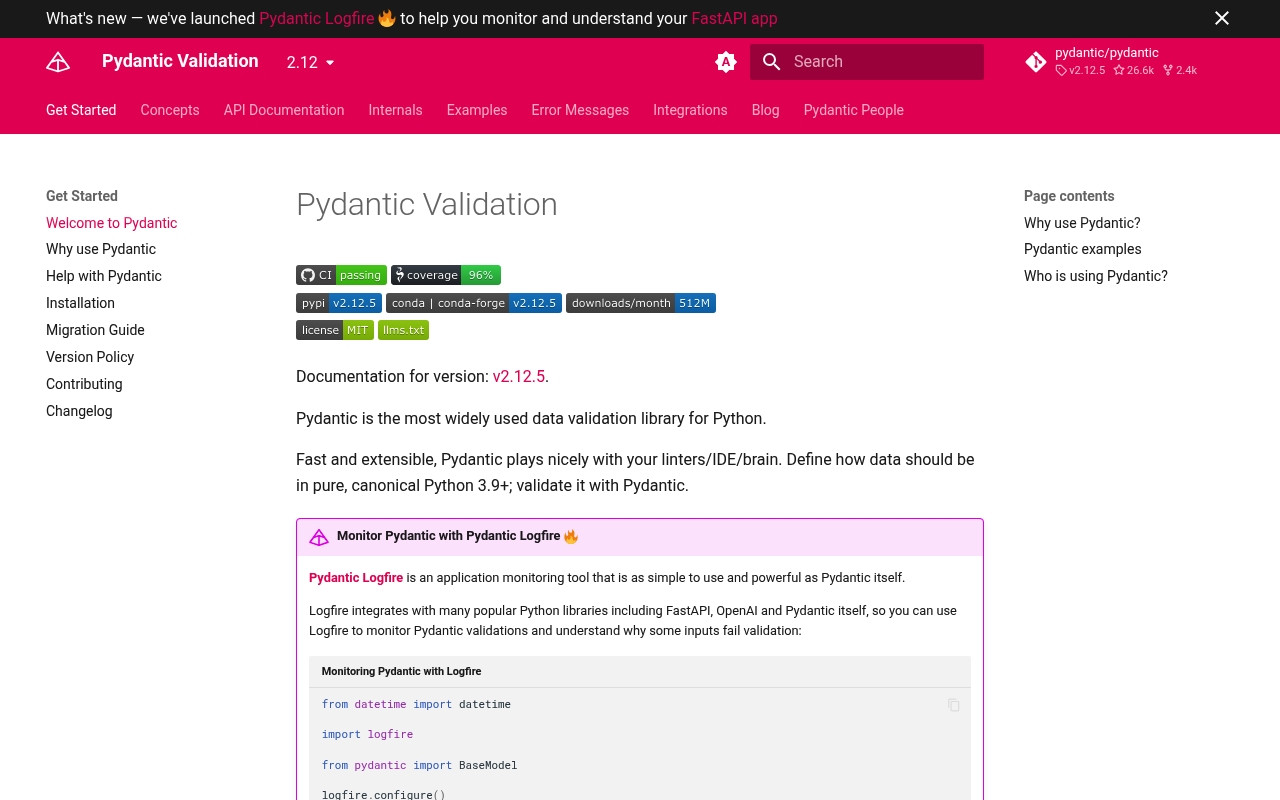Viewport: 1280px width, 800px height.
Task: Click the CI passing badge
Action: pyautogui.click(x=341, y=275)
